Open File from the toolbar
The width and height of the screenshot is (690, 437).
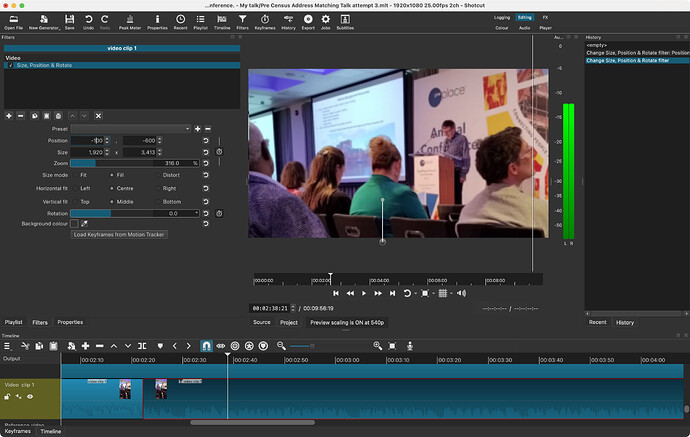pyautogui.click(x=14, y=22)
